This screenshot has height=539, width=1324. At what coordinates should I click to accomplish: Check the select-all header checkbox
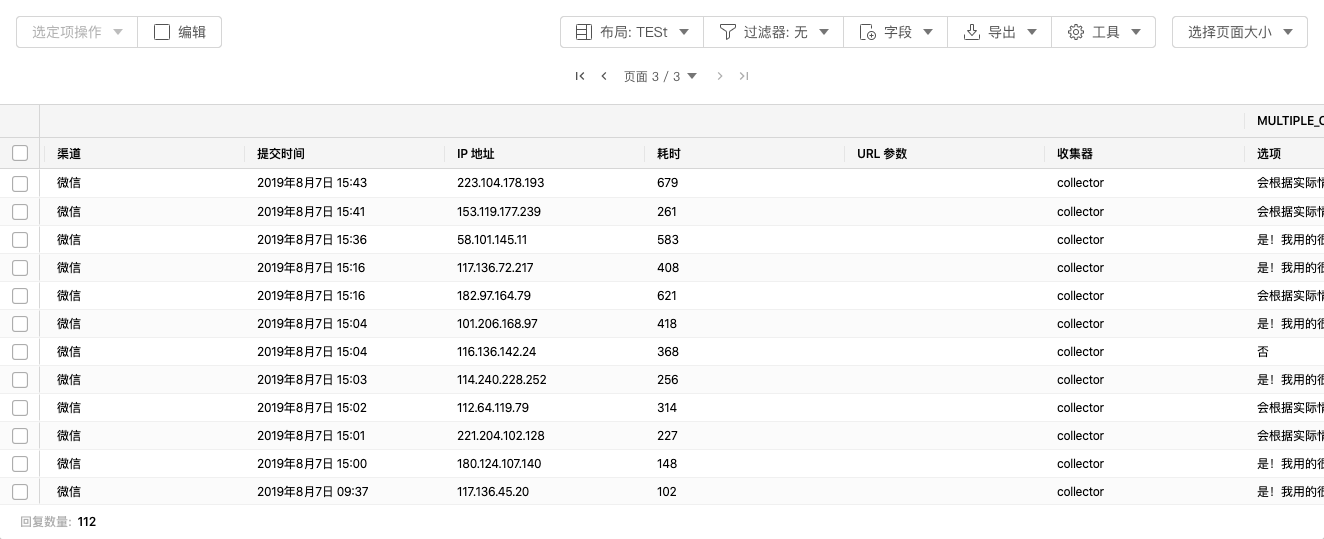[20, 153]
